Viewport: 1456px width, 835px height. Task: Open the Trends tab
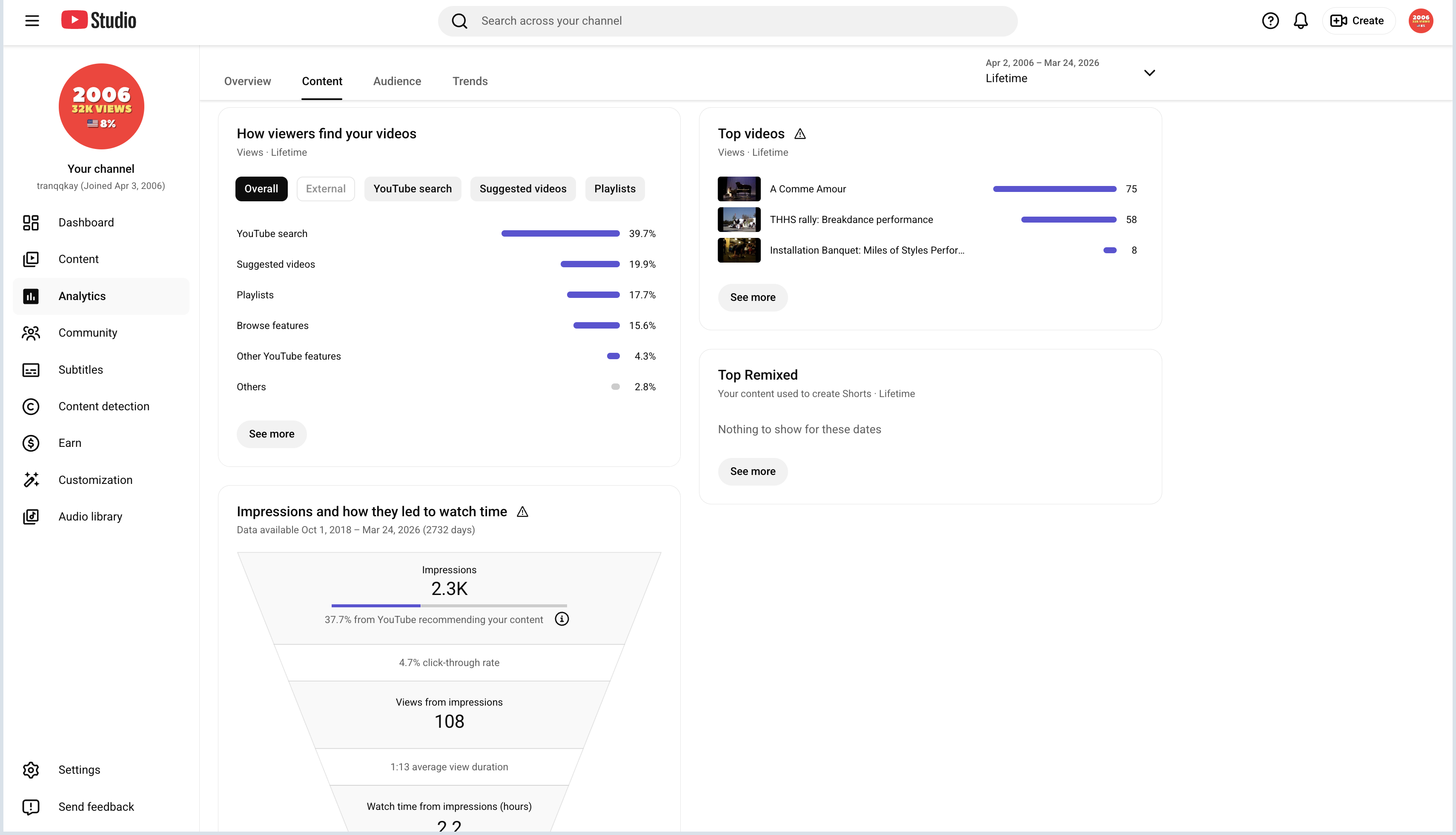pos(470,81)
